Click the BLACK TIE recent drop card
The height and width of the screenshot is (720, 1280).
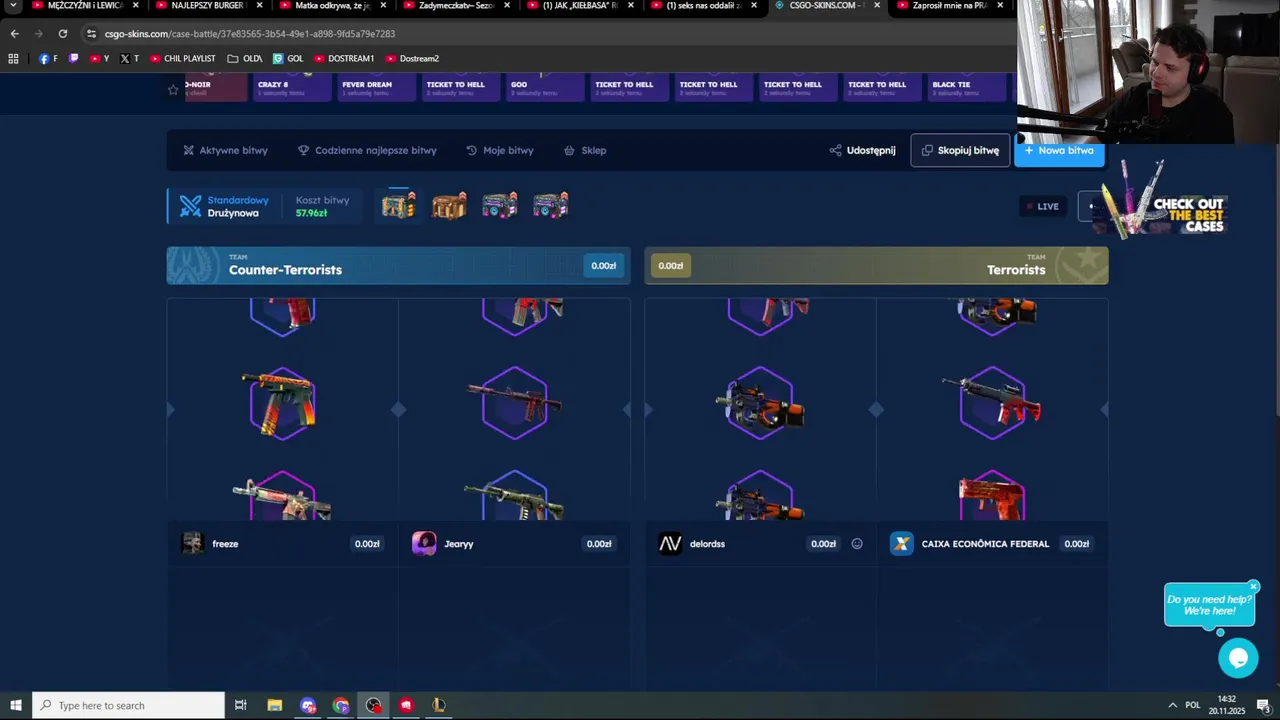[x=966, y=88]
